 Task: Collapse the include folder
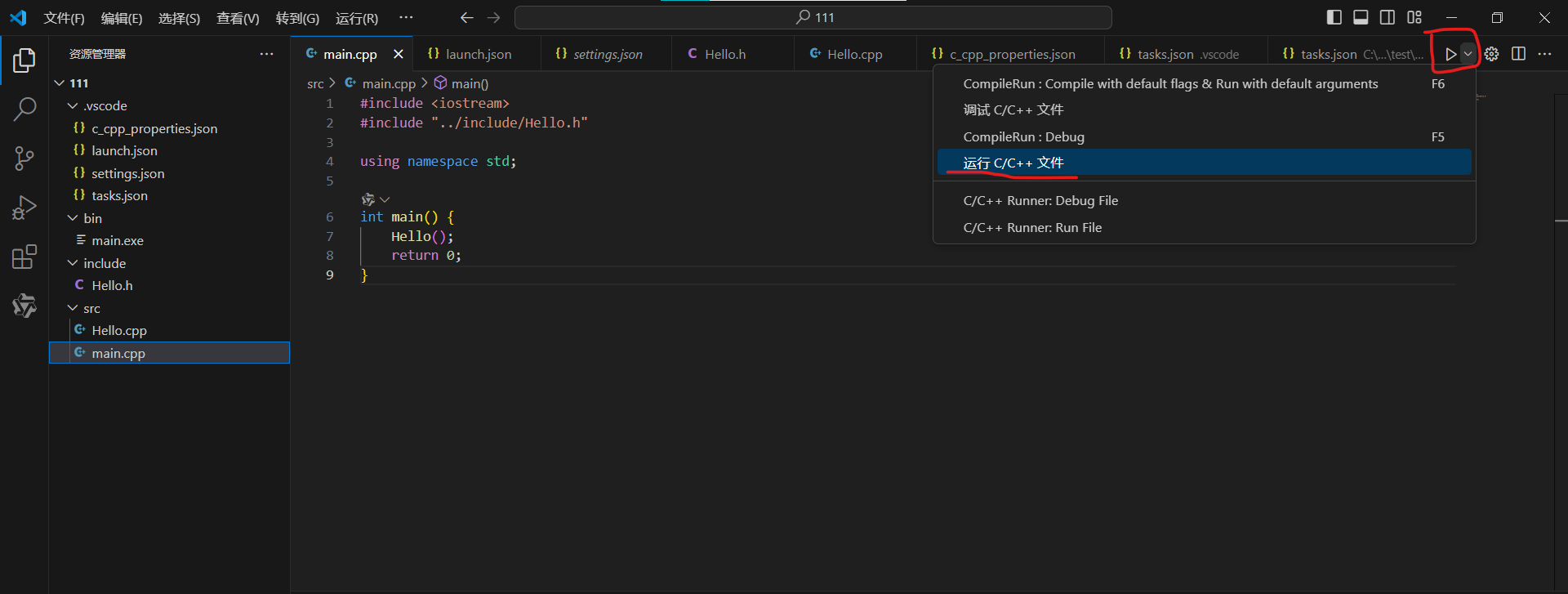(73, 263)
